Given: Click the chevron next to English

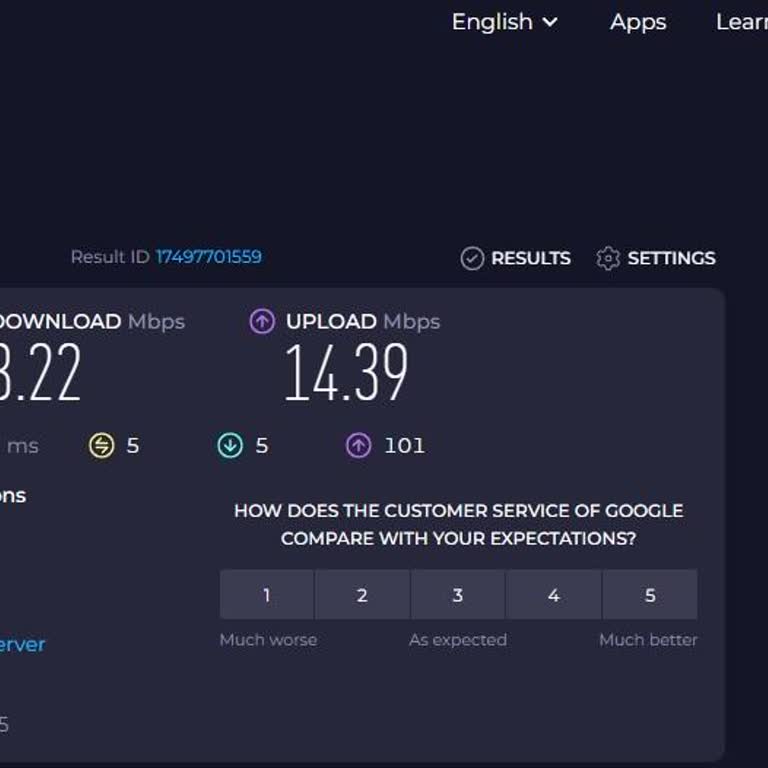Looking at the screenshot, I should 550,22.
